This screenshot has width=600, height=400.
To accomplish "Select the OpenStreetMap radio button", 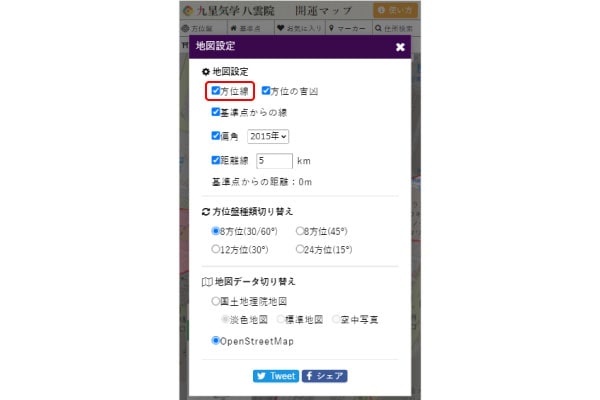I will pyautogui.click(x=215, y=340).
